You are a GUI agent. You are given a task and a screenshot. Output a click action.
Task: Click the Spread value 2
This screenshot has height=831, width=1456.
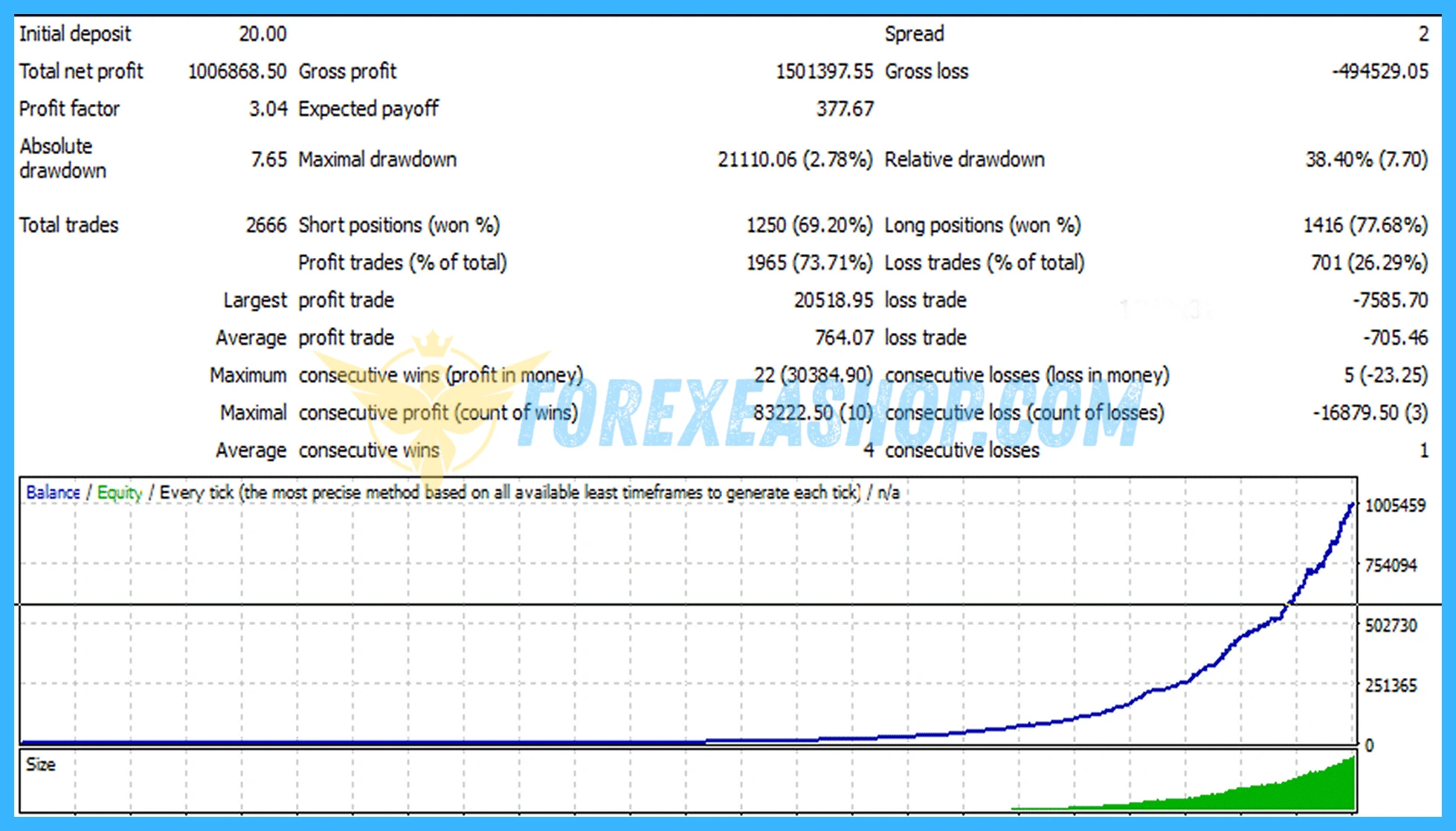1423,34
